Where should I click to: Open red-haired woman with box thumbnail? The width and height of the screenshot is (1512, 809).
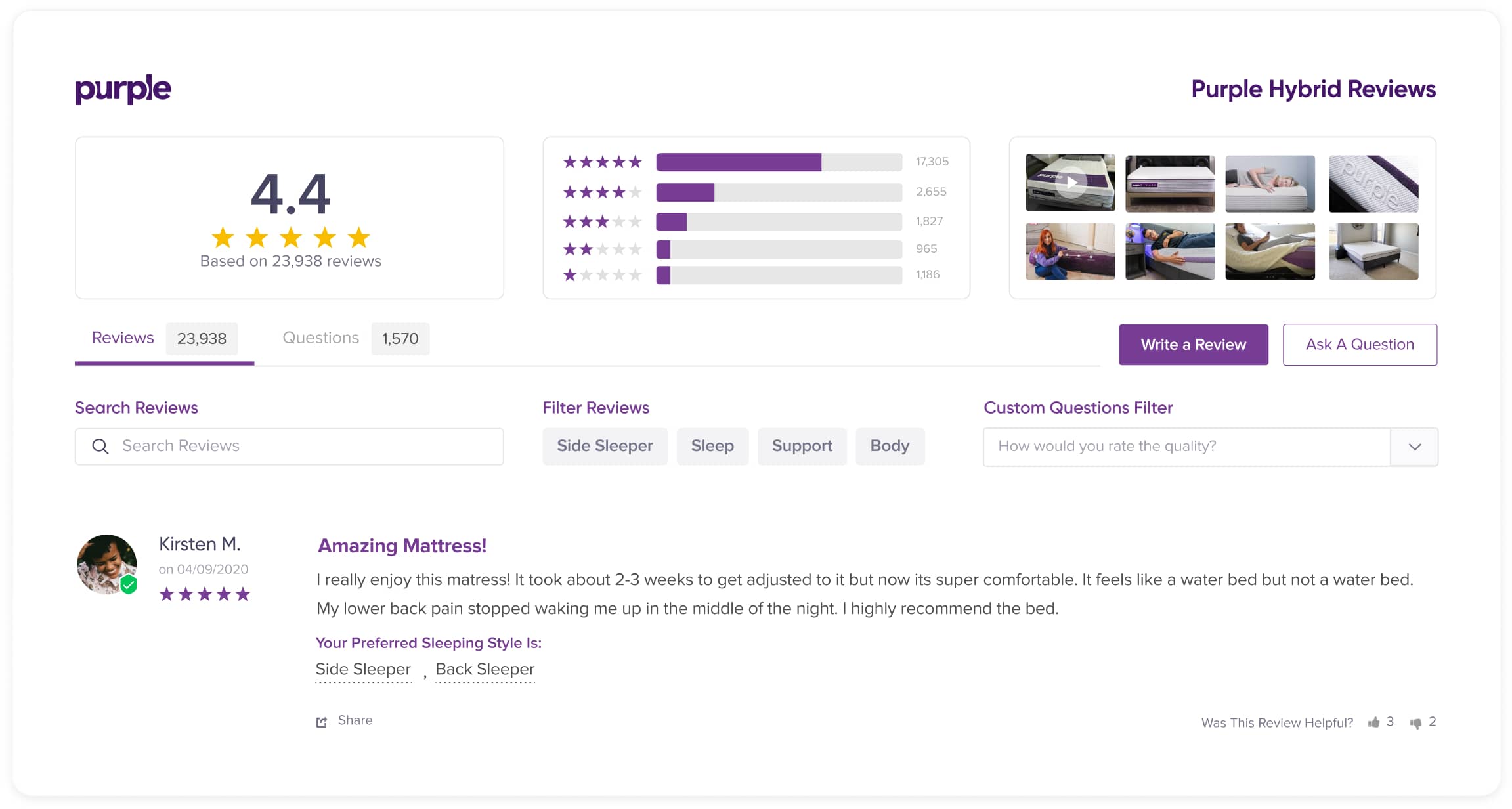click(1070, 251)
